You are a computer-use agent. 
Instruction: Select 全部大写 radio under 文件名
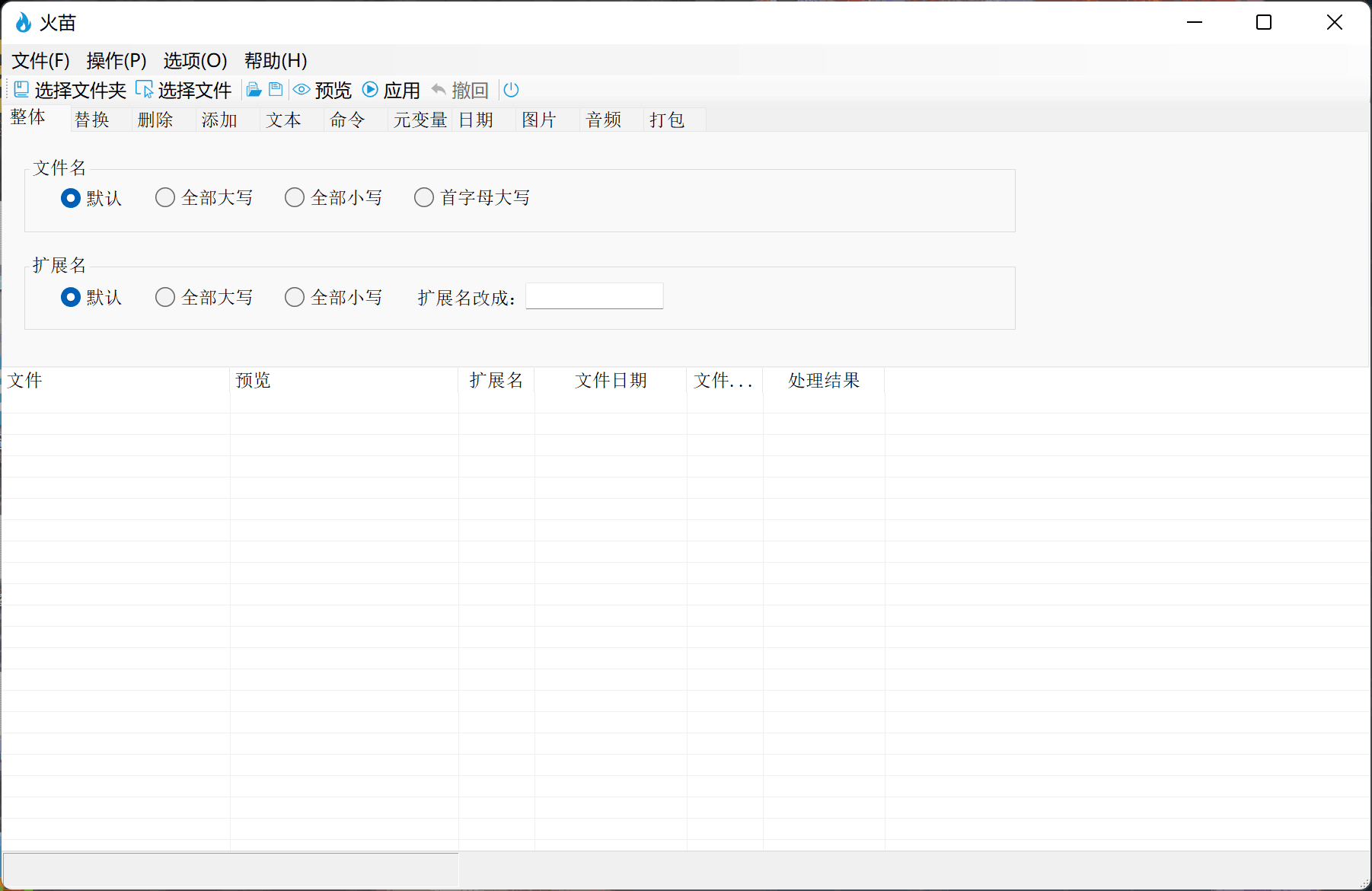[165, 198]
